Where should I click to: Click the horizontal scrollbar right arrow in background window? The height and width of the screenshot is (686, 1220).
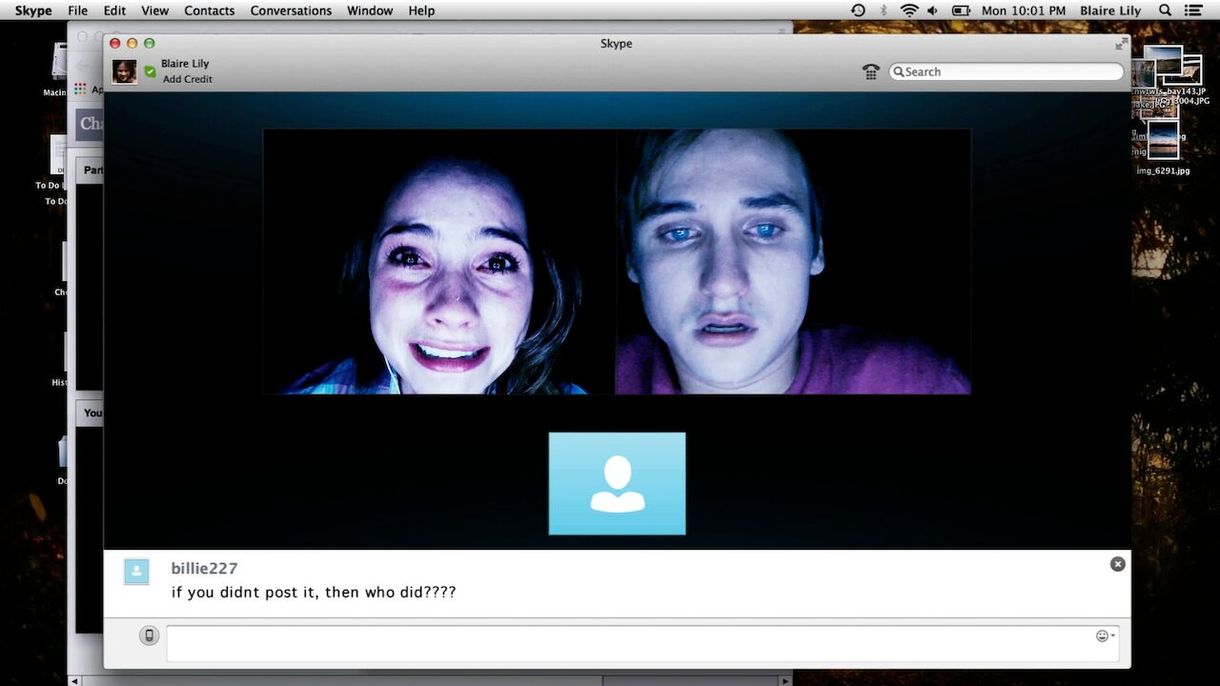[785, 680]
